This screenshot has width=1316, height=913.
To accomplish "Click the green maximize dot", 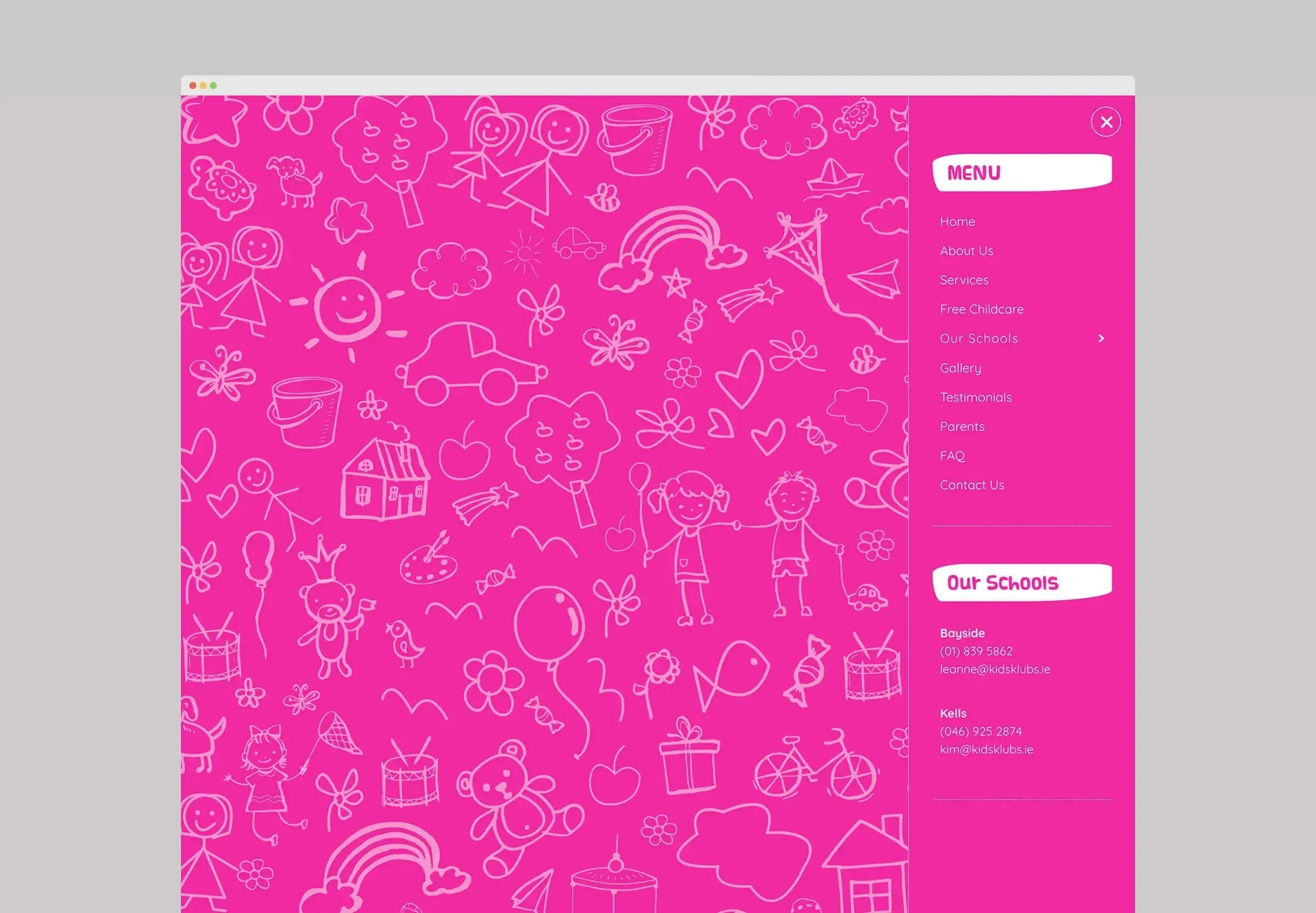I will [213, 85].
